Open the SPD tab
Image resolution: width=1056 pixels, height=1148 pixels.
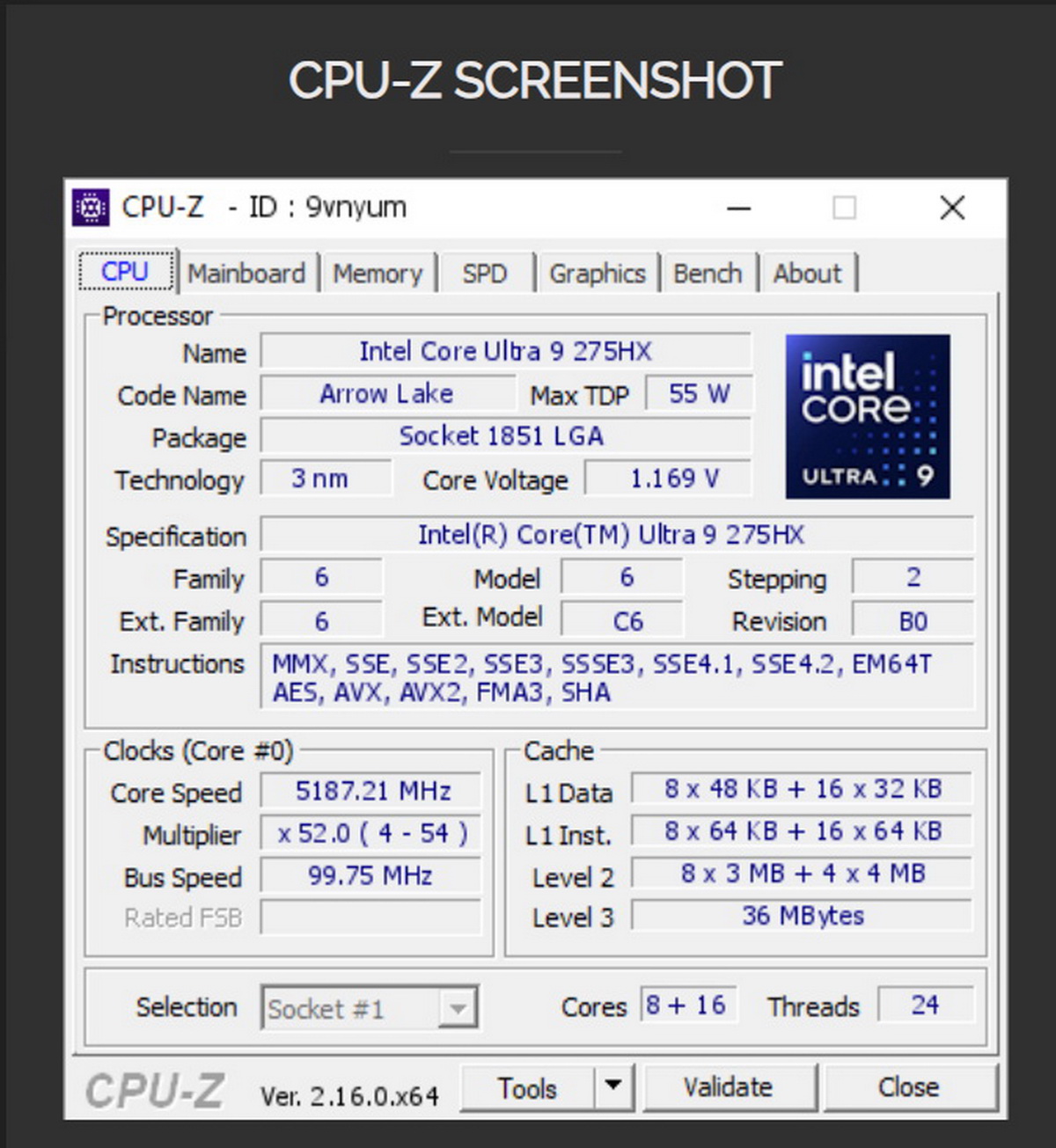click(x=485, y=274)
